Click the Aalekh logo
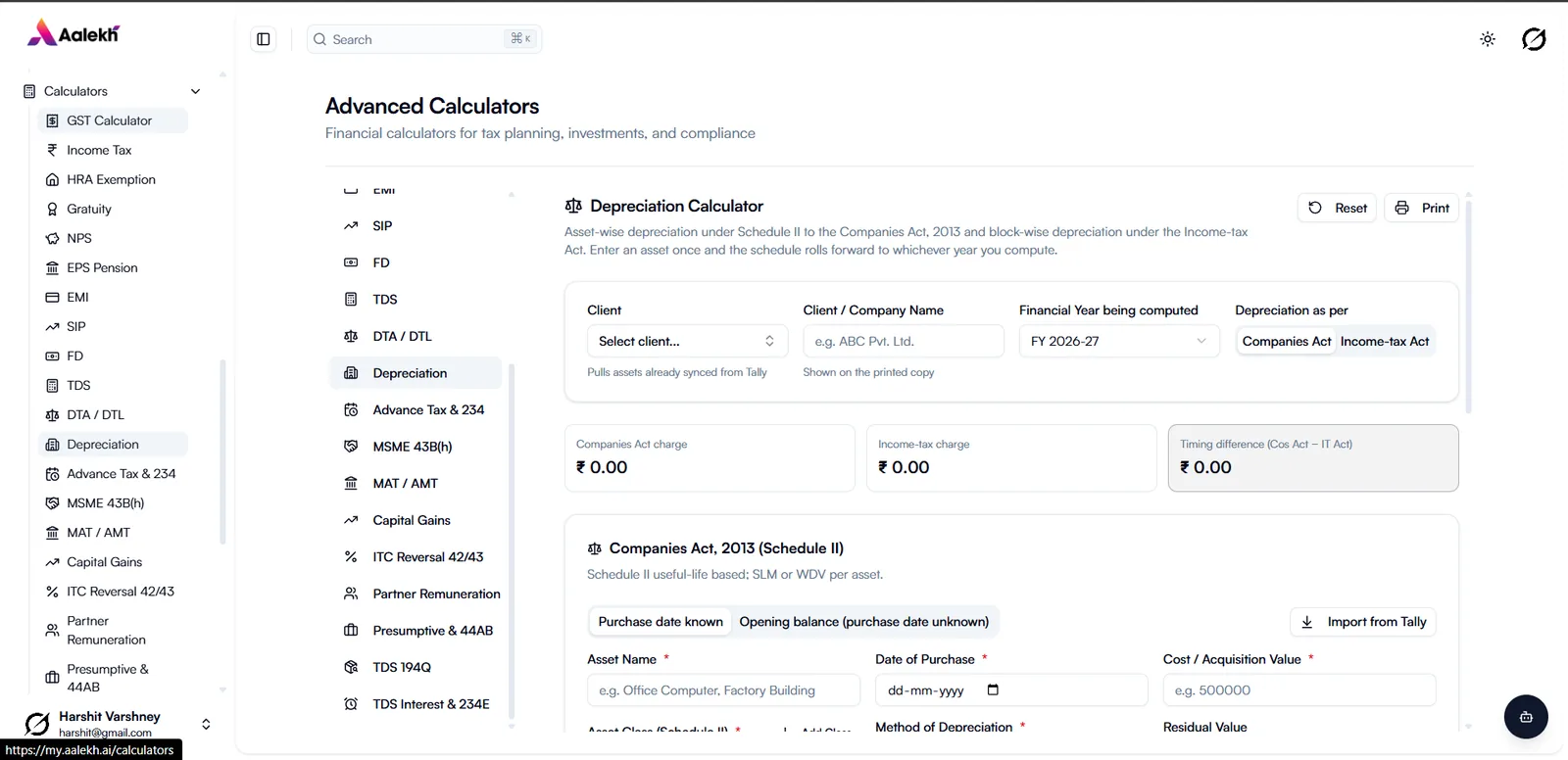Screen dimensions: 1568x760 (x=73, y=33)
